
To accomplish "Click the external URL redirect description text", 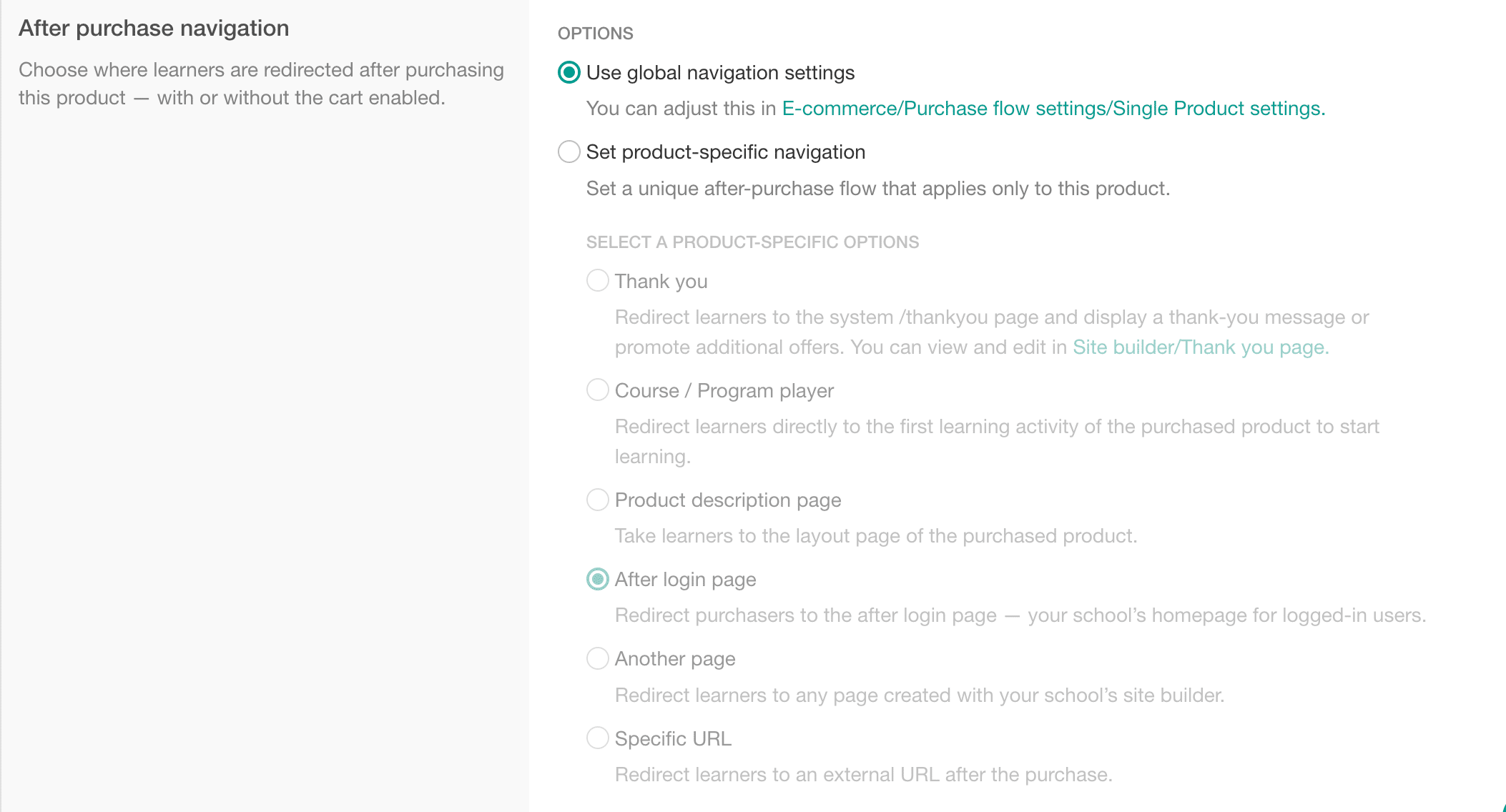I will click(864, 774).
